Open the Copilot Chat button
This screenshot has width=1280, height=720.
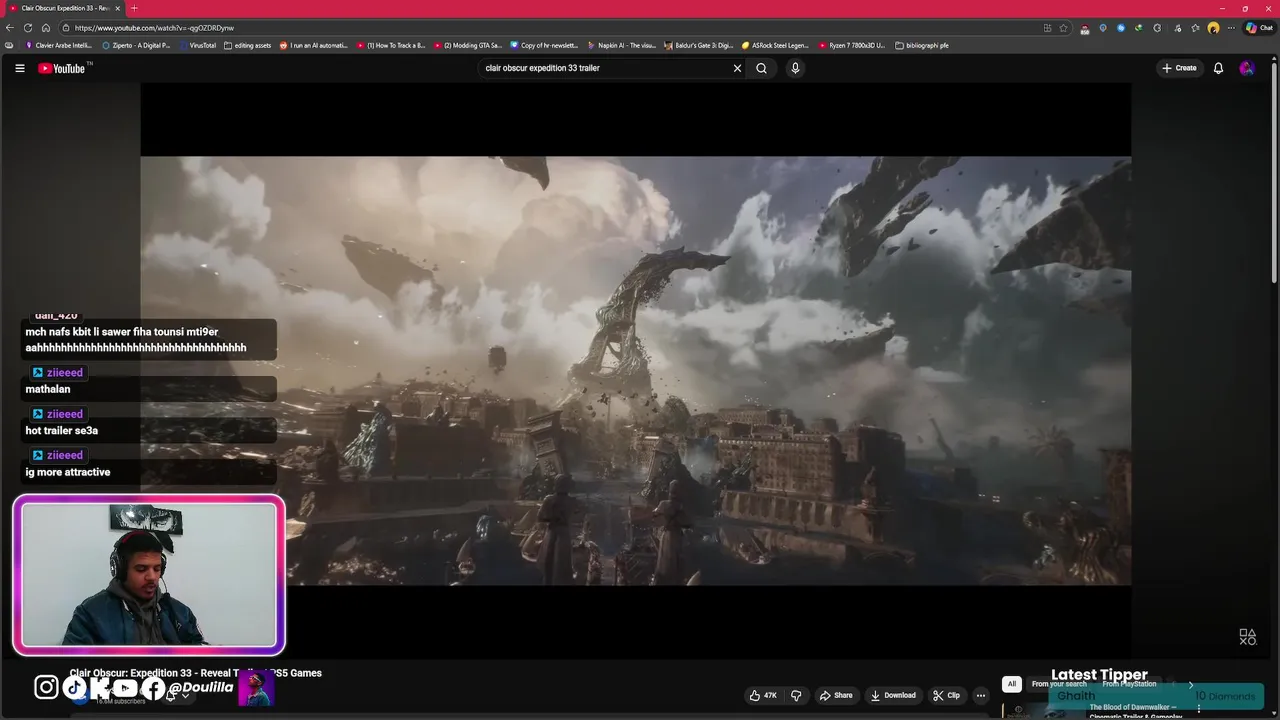coord(1258,28)
